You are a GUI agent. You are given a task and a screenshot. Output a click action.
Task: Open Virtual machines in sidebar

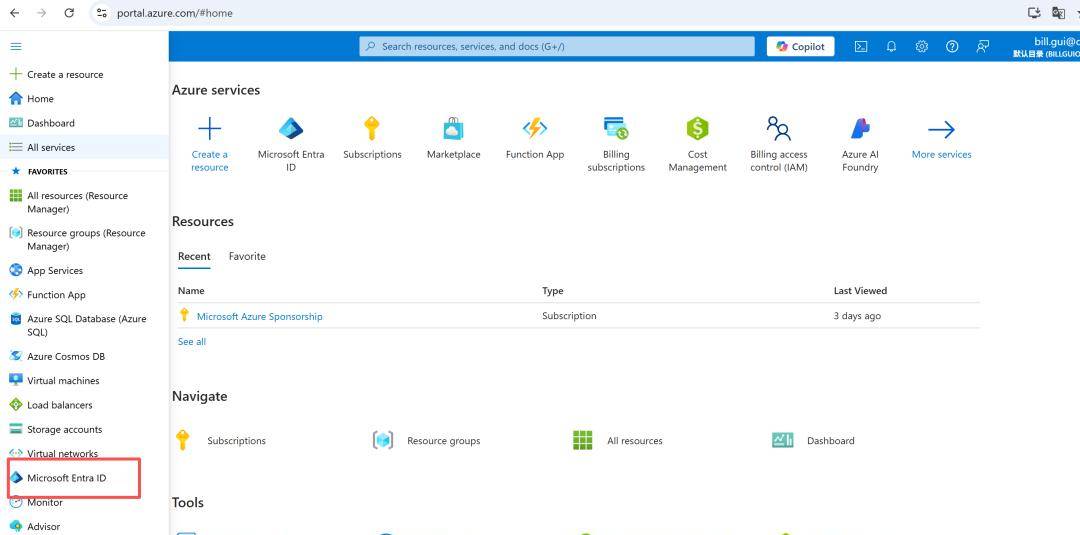click(54, 381)
